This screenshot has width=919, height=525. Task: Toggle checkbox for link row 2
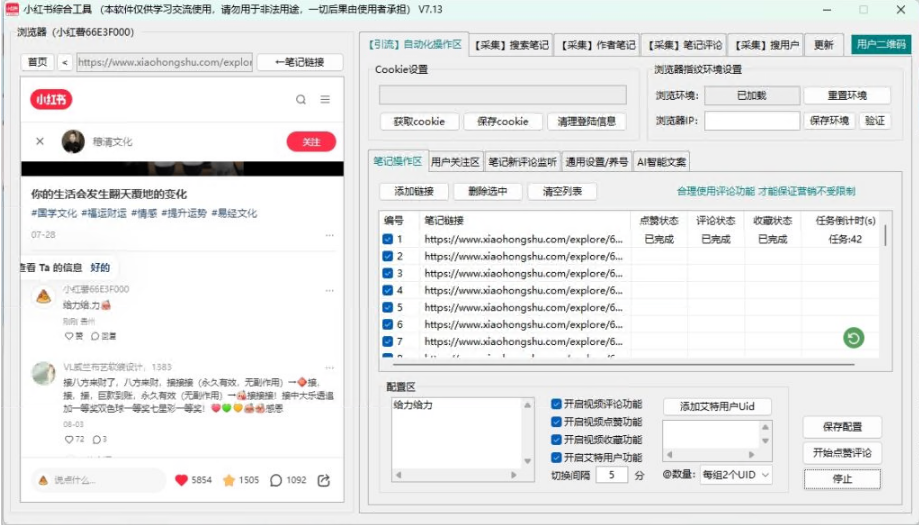(387, 256)
